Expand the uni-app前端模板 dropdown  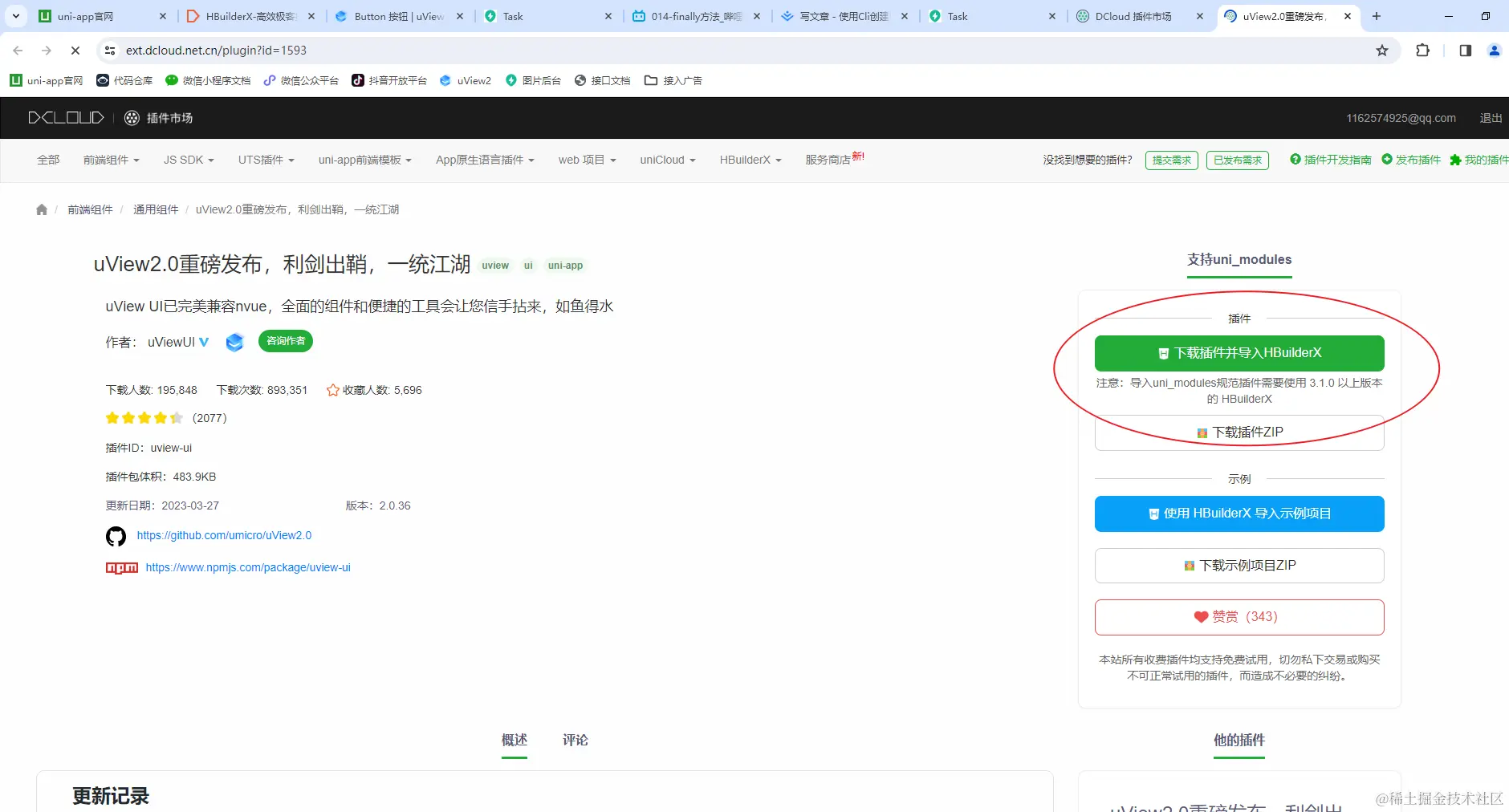365,160
